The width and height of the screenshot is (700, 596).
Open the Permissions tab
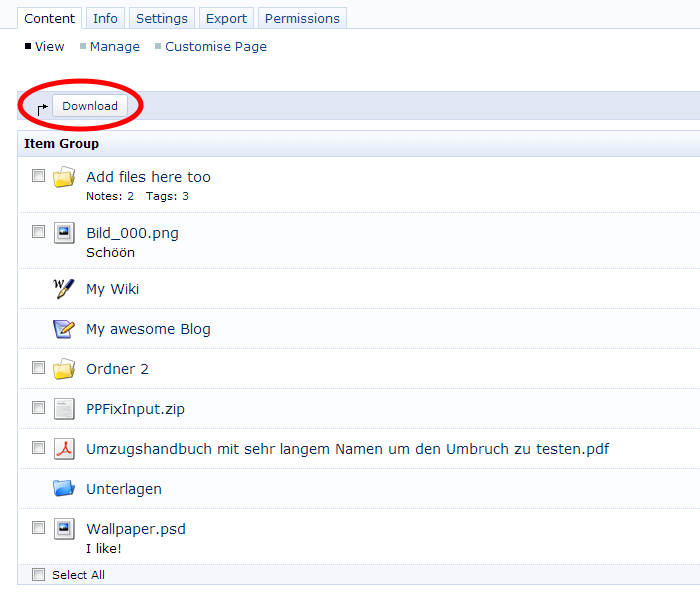tap(302, 18)
